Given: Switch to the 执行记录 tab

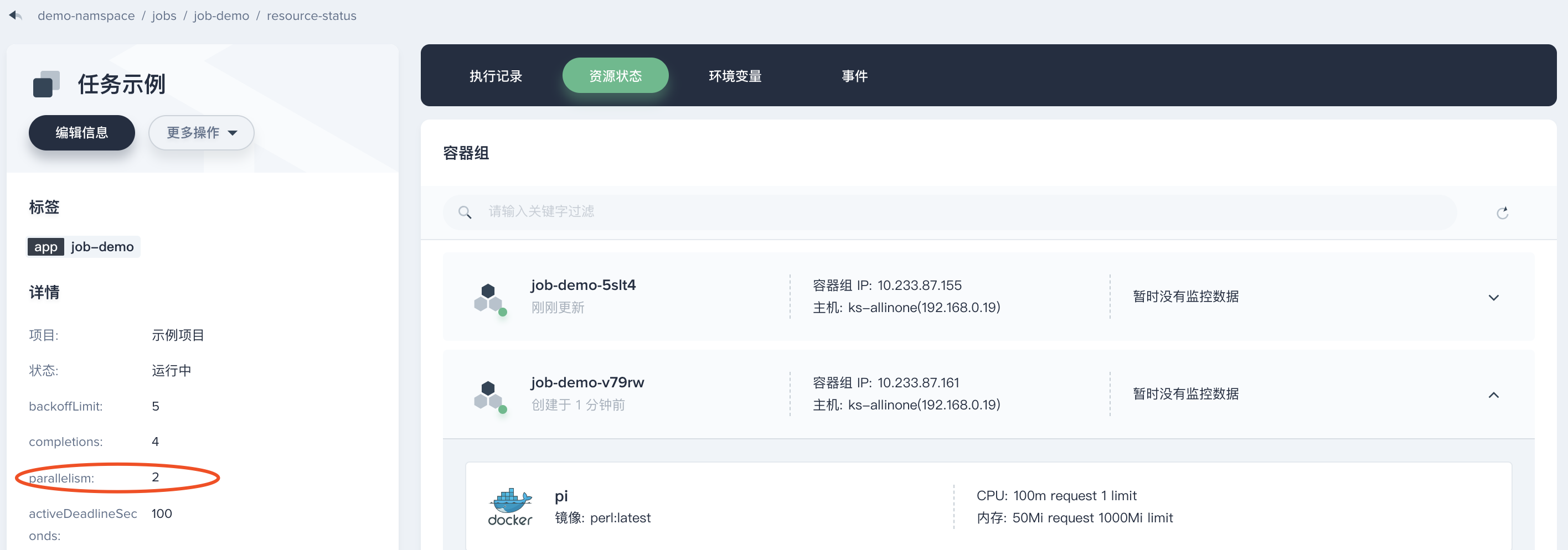Looking at the screenshot, I should point(496,76).
